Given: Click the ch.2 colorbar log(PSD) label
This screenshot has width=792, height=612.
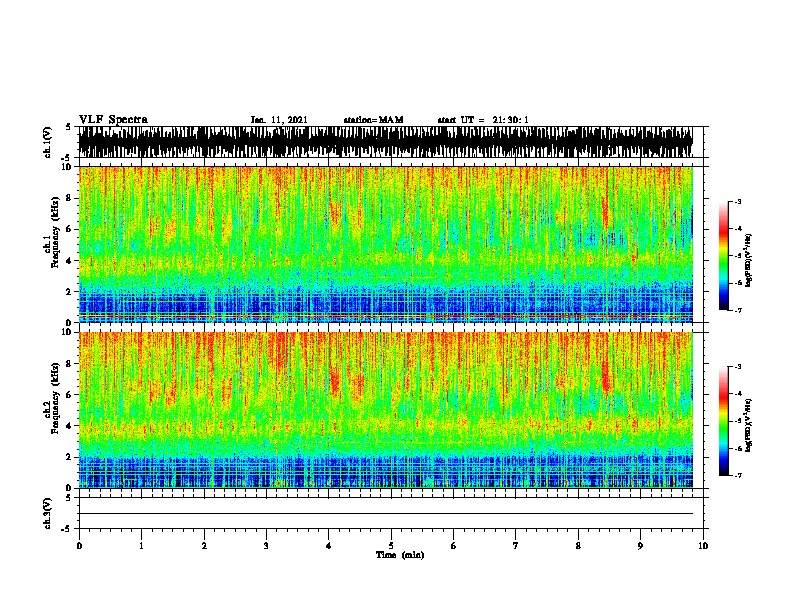Looking at the screenshot, I should [x=748, y=425].
